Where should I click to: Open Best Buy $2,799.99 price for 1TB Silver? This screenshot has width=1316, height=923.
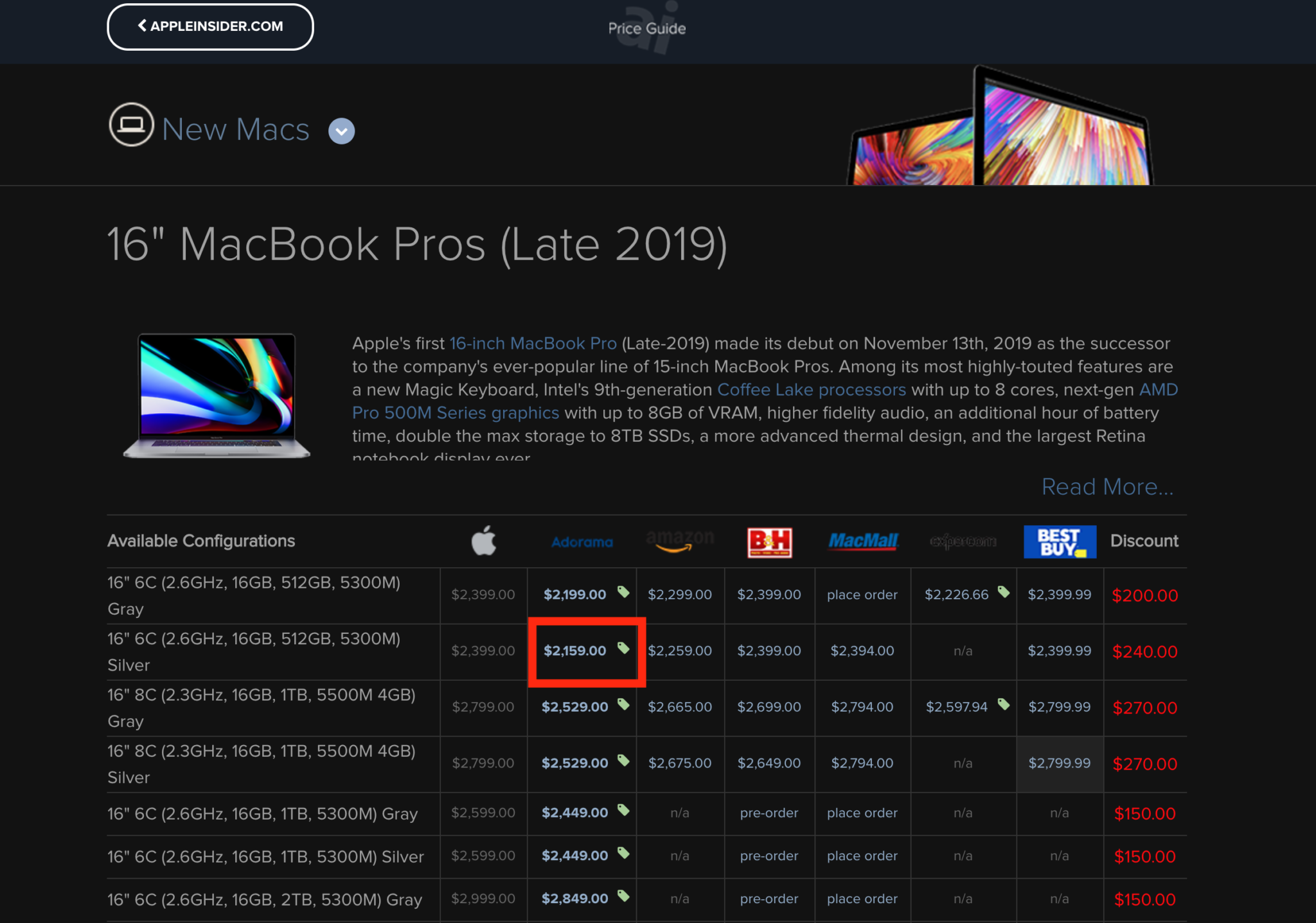(1060, 763)
